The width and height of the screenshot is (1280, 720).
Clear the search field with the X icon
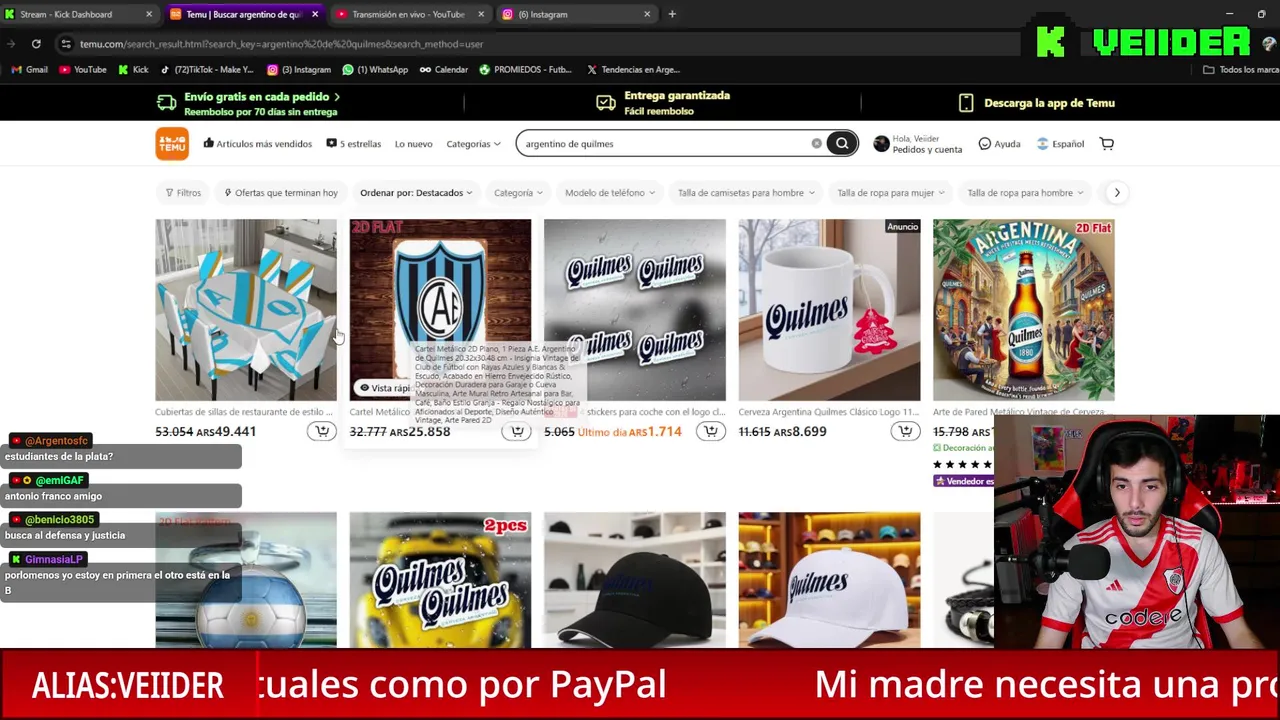point(816,144)
